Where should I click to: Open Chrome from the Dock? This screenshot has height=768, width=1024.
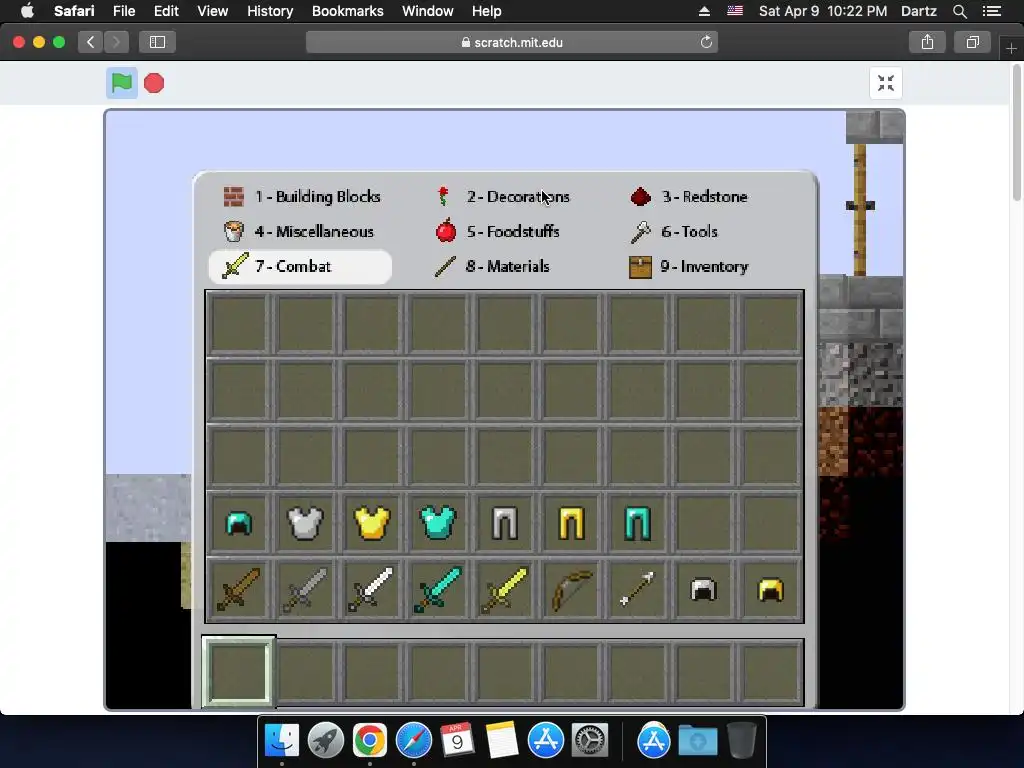(370, 741)
